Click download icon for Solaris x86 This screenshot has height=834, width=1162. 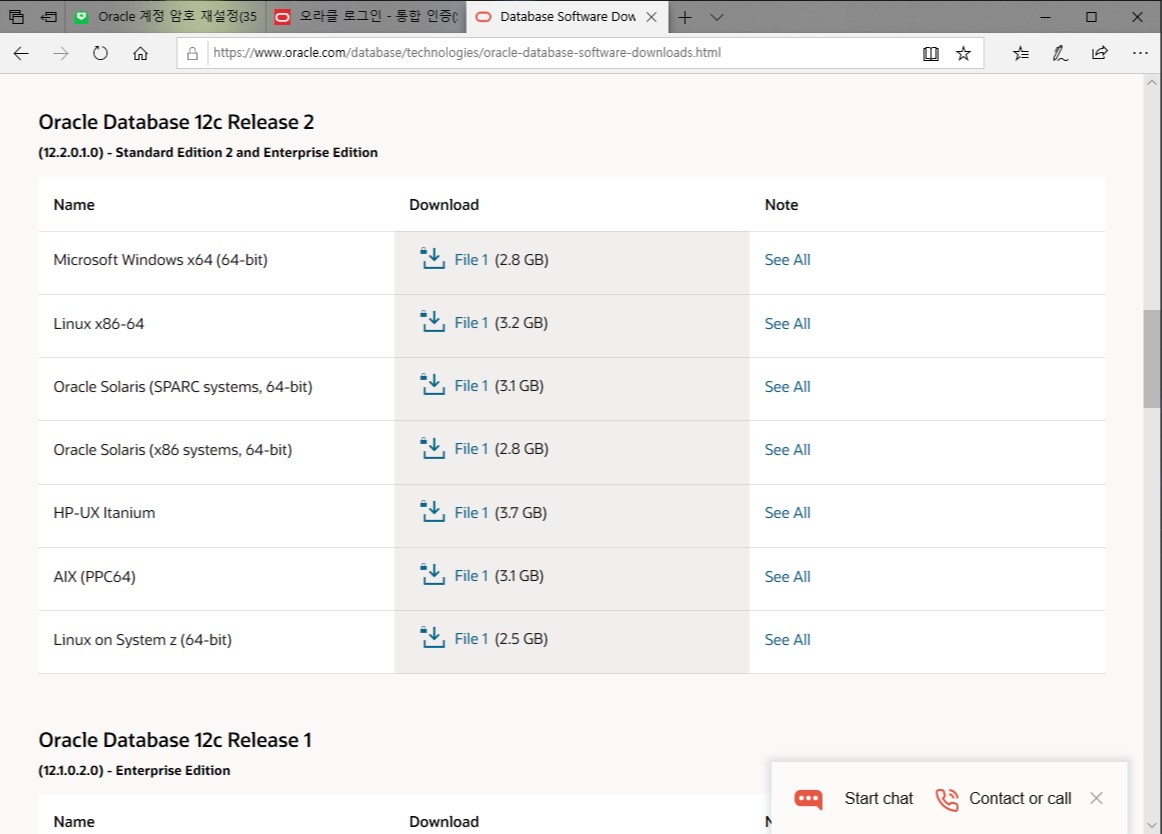tap(433, 448)
